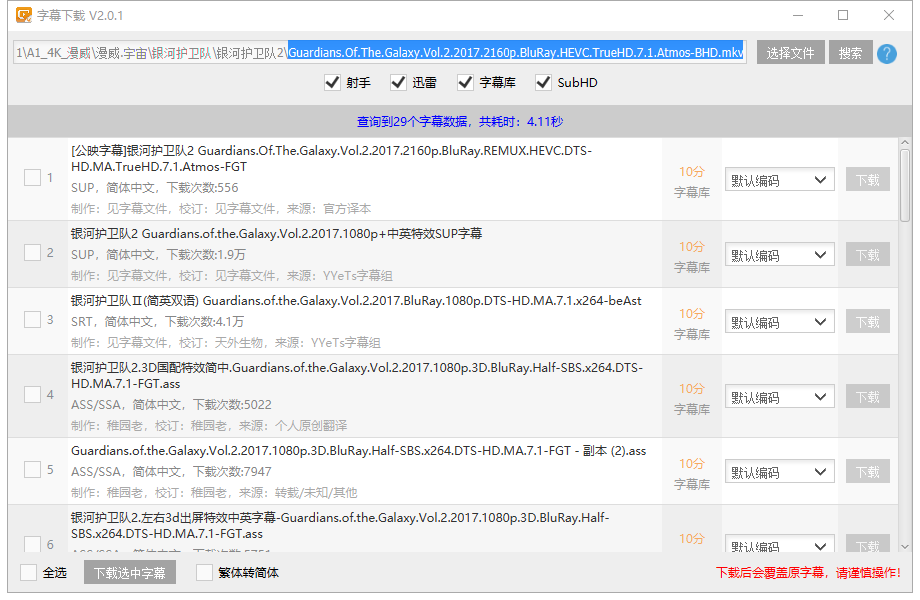Enable the 繁体转简体 conversion checkbox
The width and height of the screenshot is (920, 600).
tap(204, 572)
